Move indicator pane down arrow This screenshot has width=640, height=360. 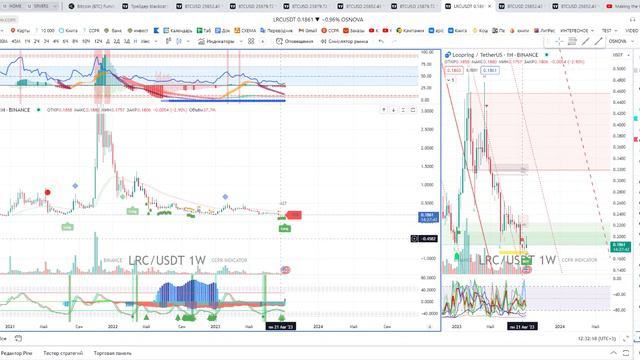point(393,110)
